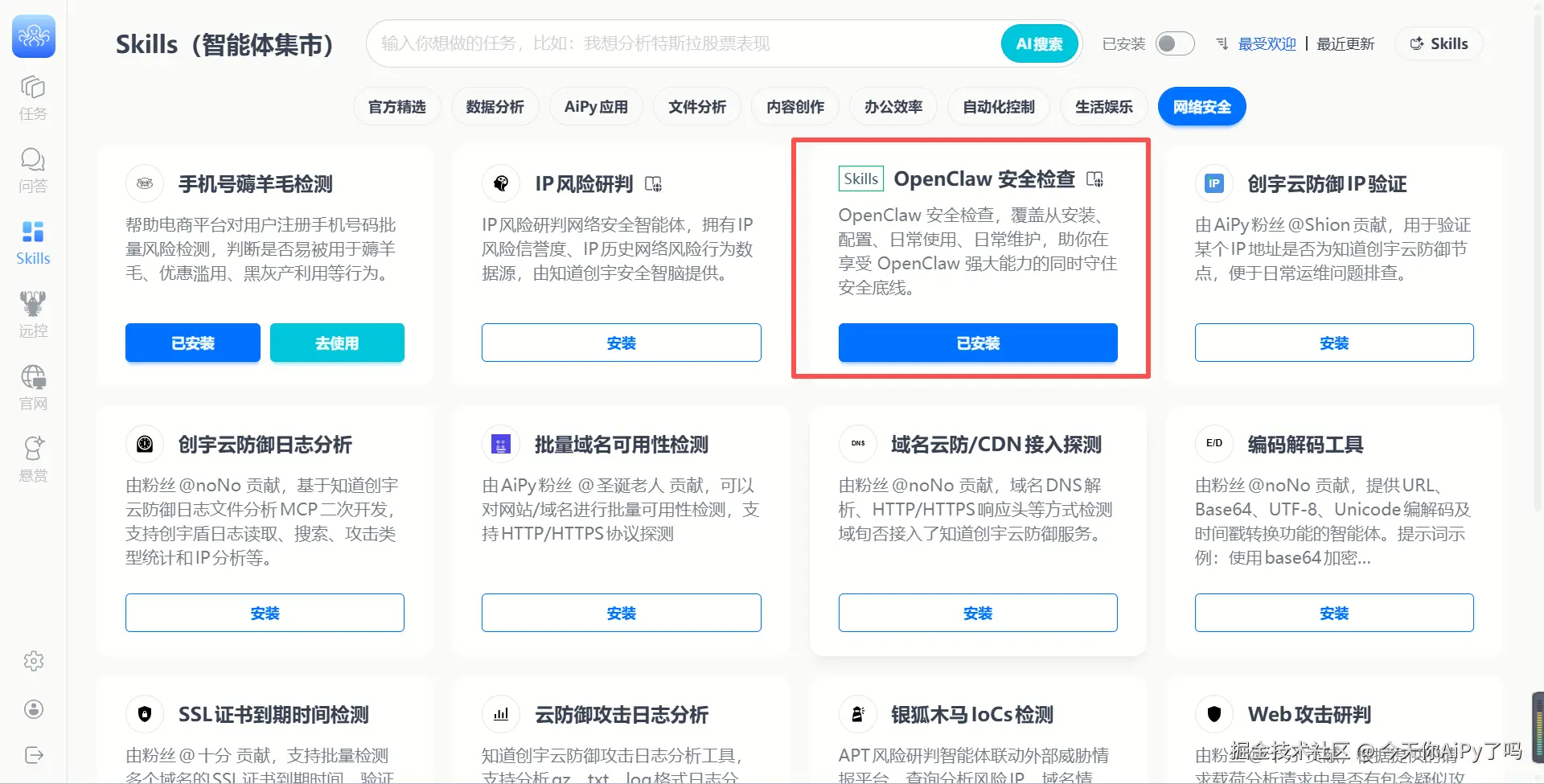The height and width of the screenshot is (784, 1544).
Task: Click the Web攻击研判 shield icon
Action: [1214, 714]
